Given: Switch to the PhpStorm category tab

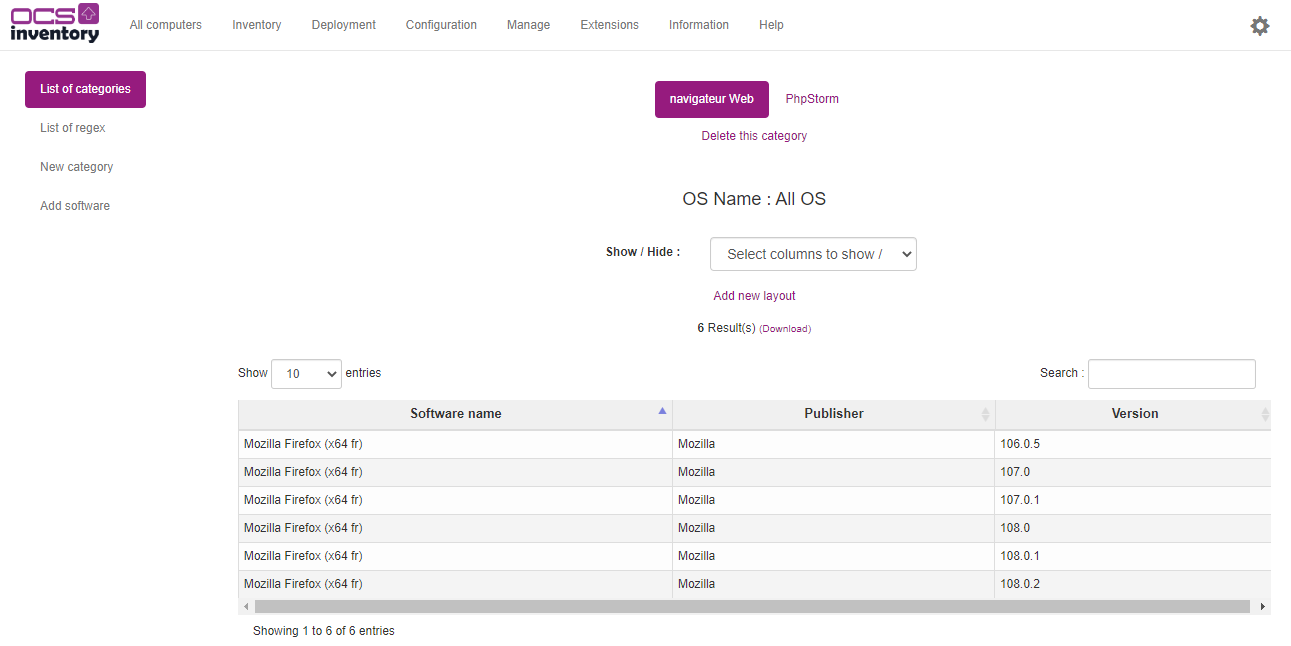Looking at the screenshot, I should pyautogui.click(x=812, y=99).
